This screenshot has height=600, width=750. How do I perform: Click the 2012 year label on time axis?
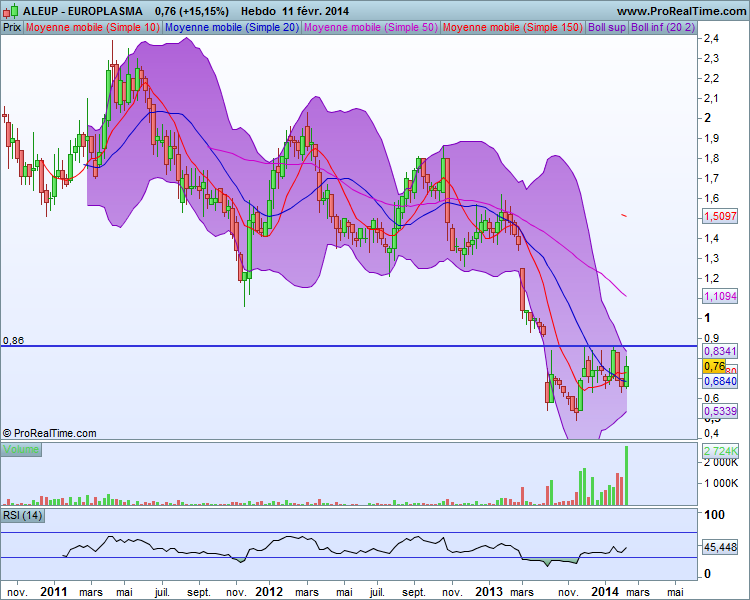click(x=269, y=592)
